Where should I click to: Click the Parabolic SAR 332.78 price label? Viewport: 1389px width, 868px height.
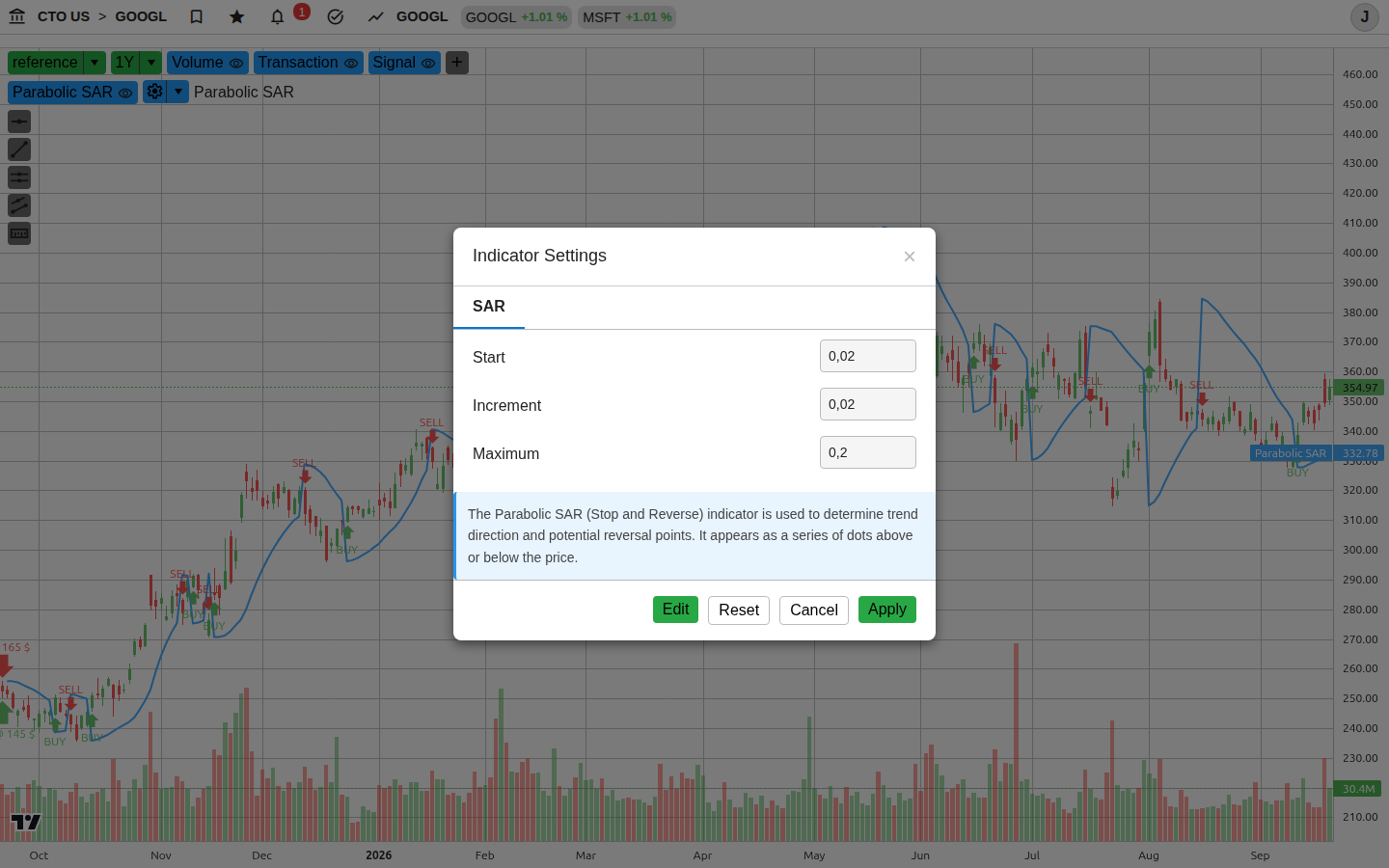coord(1317,453)
